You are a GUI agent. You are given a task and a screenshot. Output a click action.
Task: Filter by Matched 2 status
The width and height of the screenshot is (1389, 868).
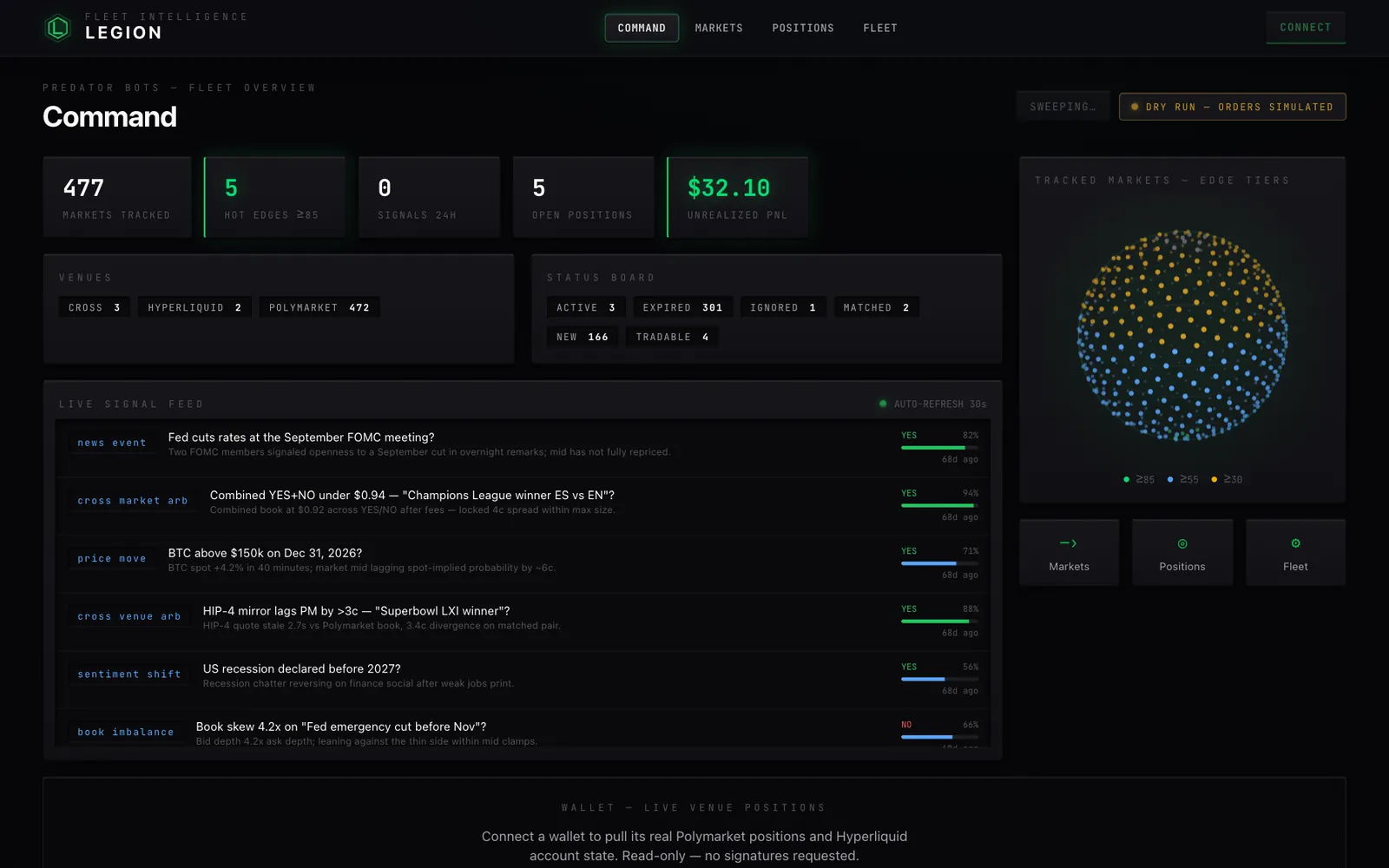(x=876, y=307)
